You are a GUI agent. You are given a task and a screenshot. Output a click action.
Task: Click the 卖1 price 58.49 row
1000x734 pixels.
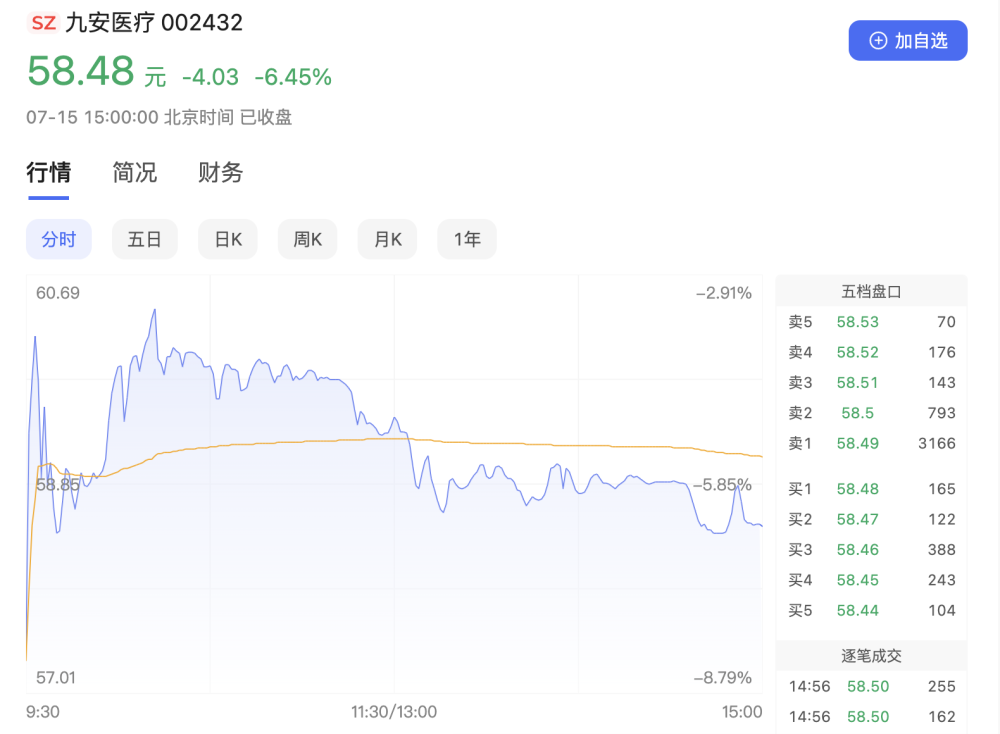tap(871, 443)
